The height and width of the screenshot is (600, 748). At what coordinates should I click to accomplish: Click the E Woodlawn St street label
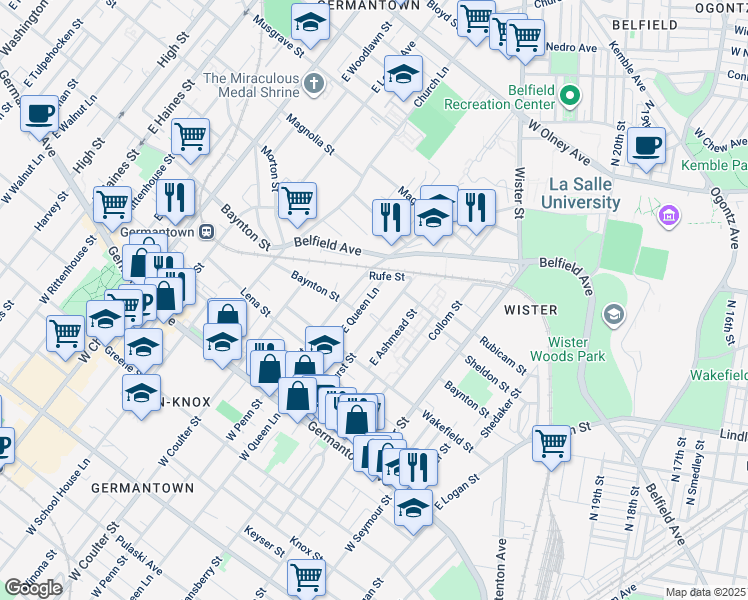tap(366, 52)
